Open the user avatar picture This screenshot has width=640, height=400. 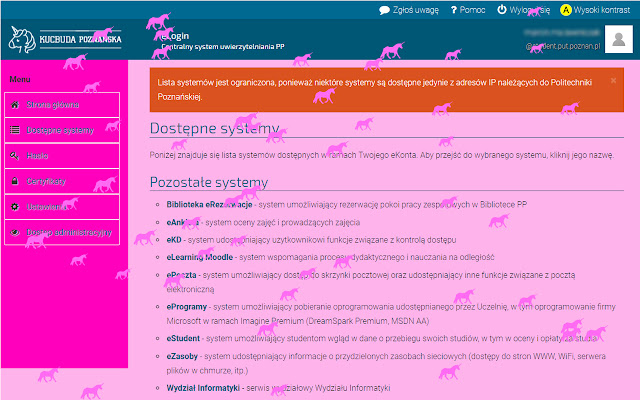619,39
